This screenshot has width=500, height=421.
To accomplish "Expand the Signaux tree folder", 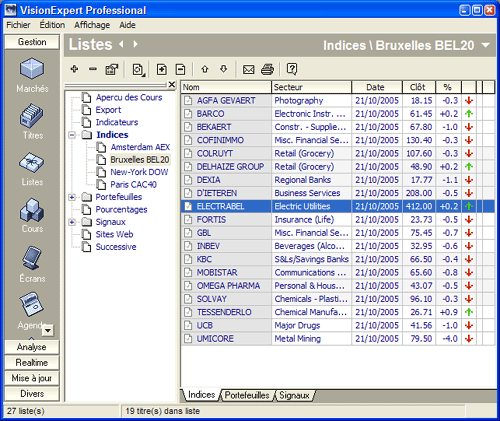I will pyautogui.click(x=72, y=222).
